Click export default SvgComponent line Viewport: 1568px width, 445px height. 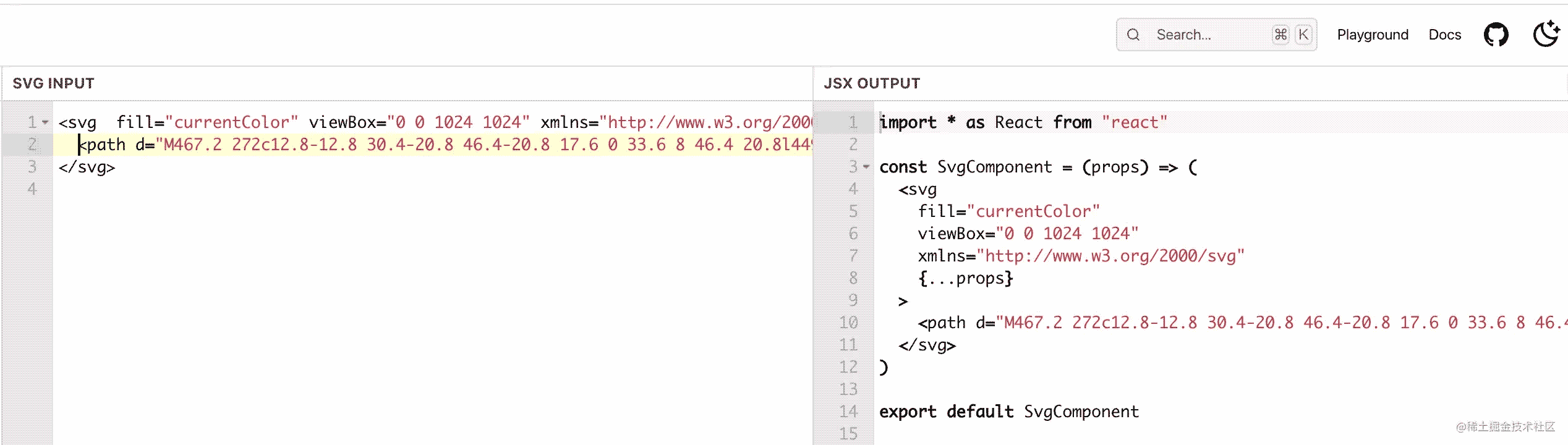coord(1009,412)
